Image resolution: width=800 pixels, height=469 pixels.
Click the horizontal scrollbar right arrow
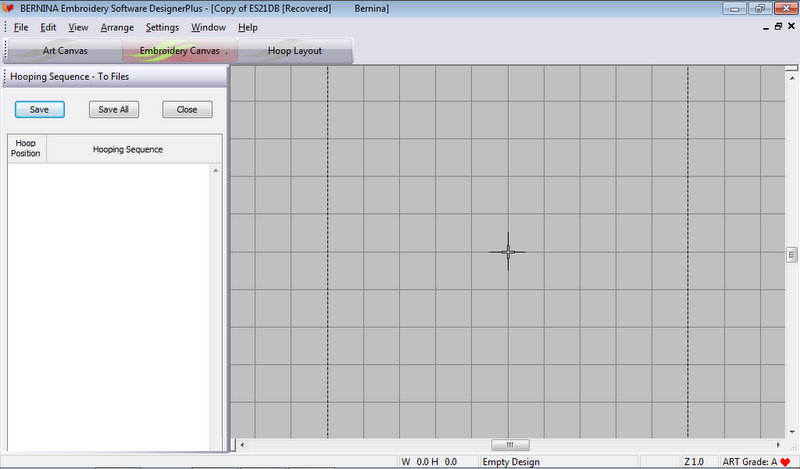click(x=779, y=445)
